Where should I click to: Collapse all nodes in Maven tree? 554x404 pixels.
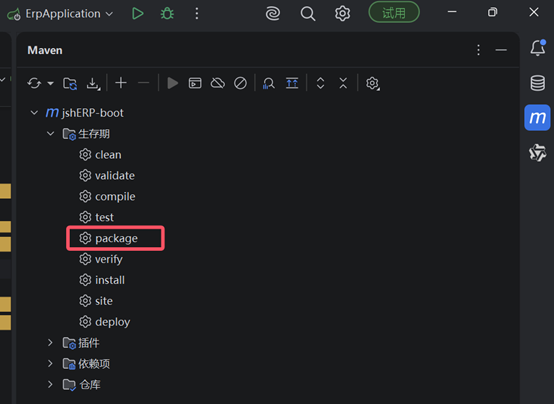pos(343,83)
